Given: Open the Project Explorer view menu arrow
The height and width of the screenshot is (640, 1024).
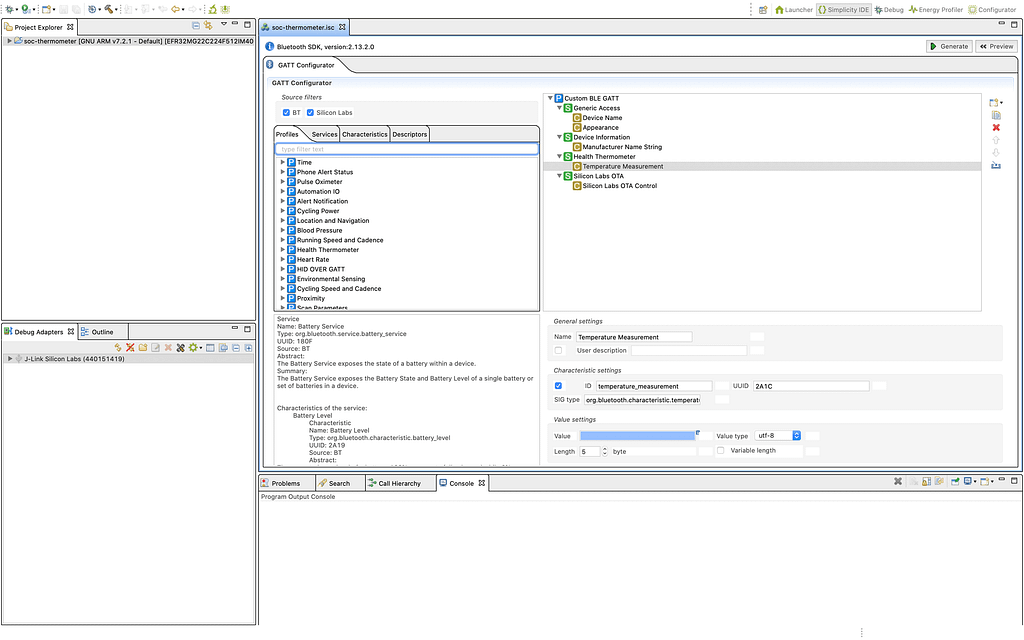Looking at the screenshot, I should (x=223, y=24).
